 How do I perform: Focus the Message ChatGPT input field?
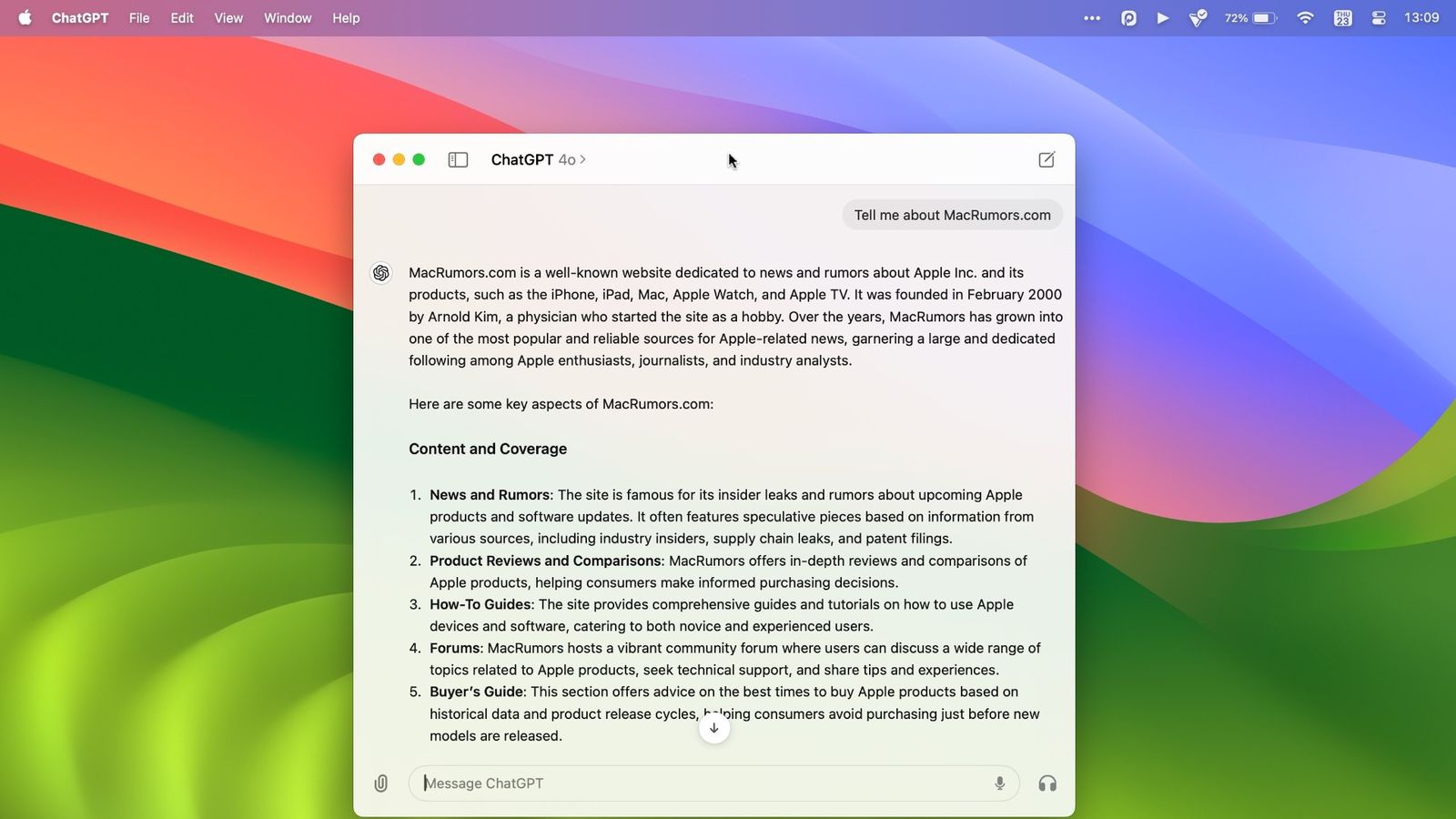pyautogui.click(x=713, y=784)
